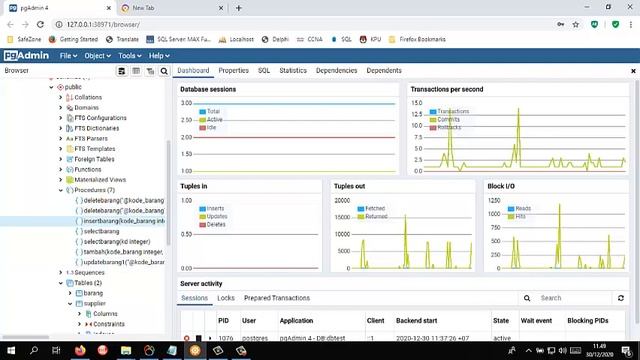
Task: Expand the Columns node under supplier
Action: pyautogui.click(x=79, y=314)
